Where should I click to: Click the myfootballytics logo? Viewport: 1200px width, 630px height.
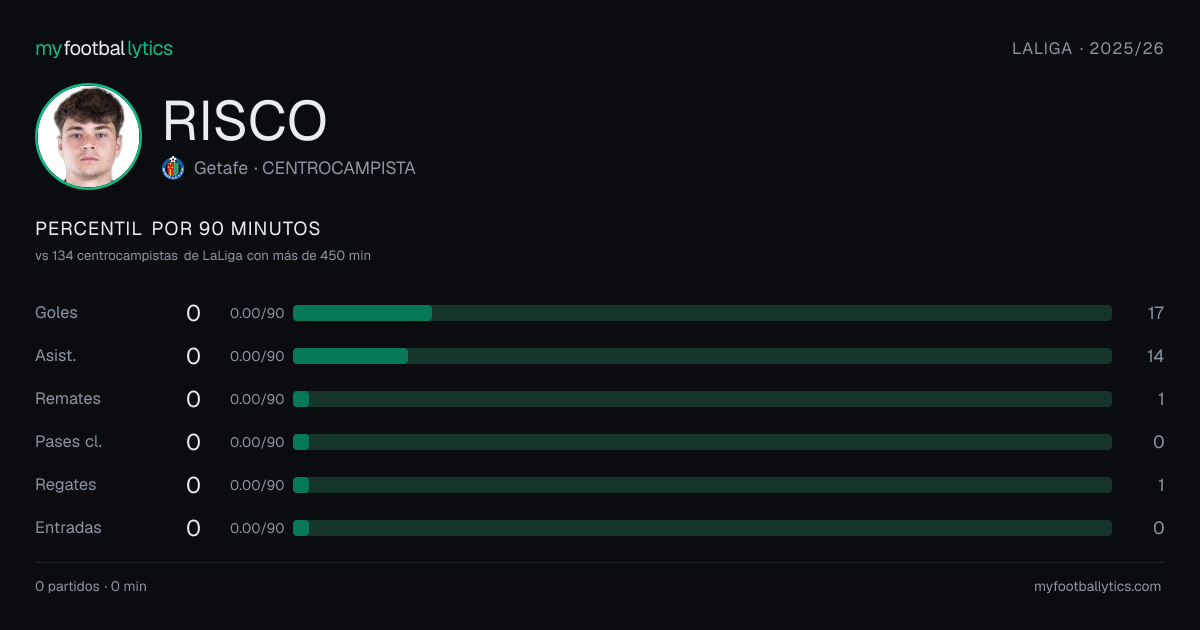coord(104,48)
